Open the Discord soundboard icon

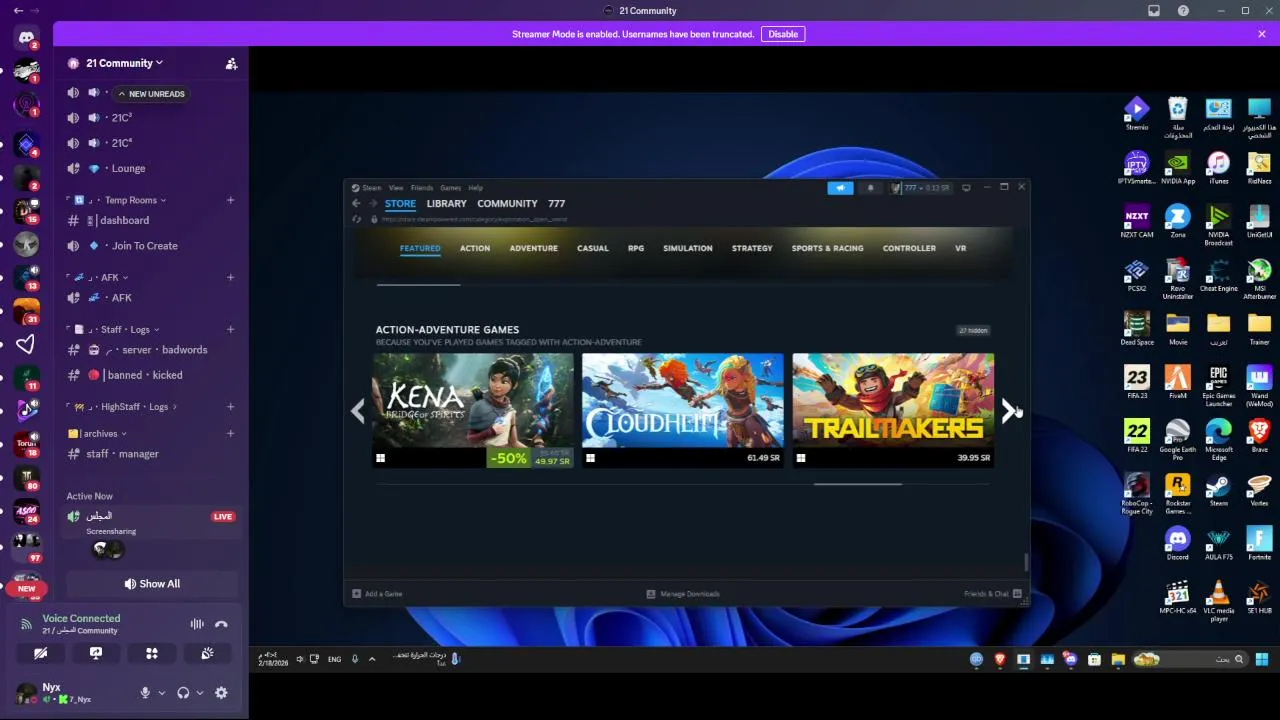pyautogui.click(x=207, y=653)
